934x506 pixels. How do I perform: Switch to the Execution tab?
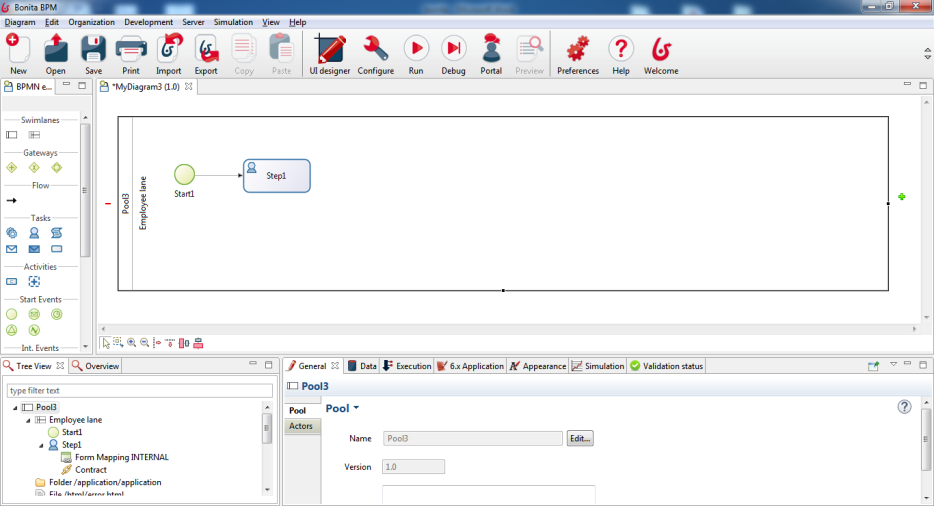click(407, 366)
